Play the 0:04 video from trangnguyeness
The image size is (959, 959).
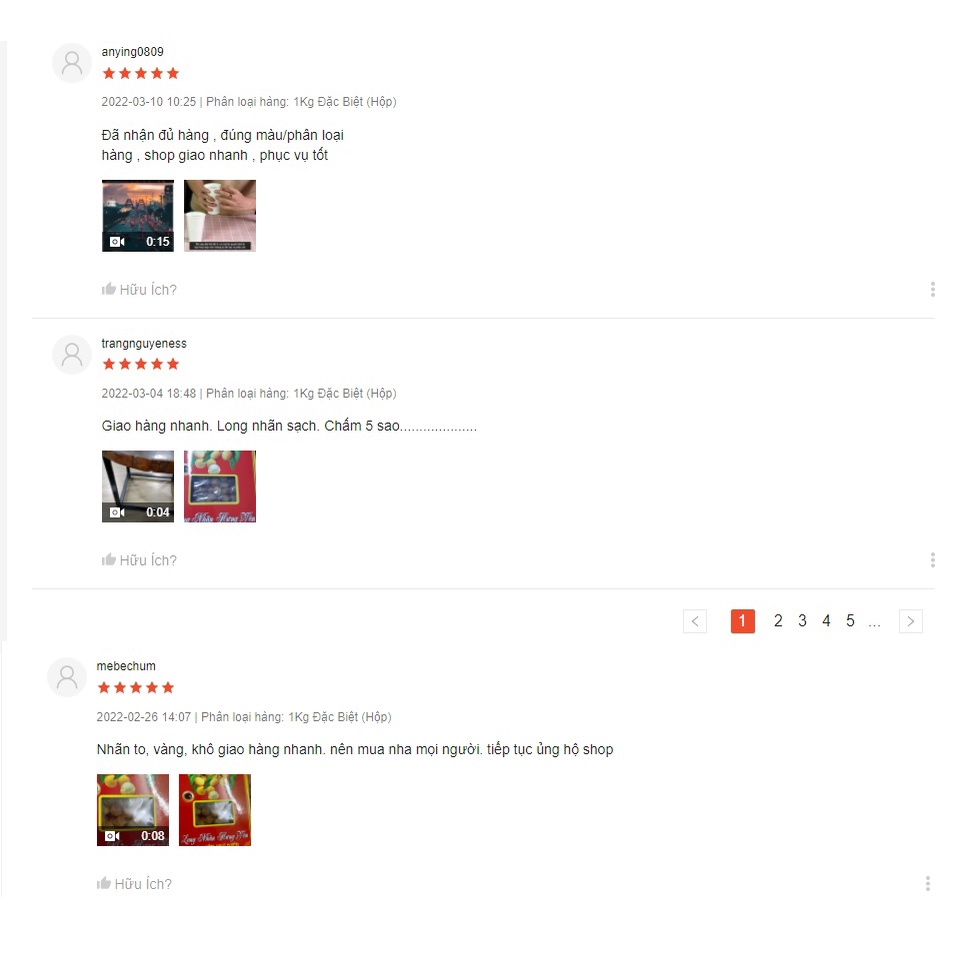[x=138, y=487]
